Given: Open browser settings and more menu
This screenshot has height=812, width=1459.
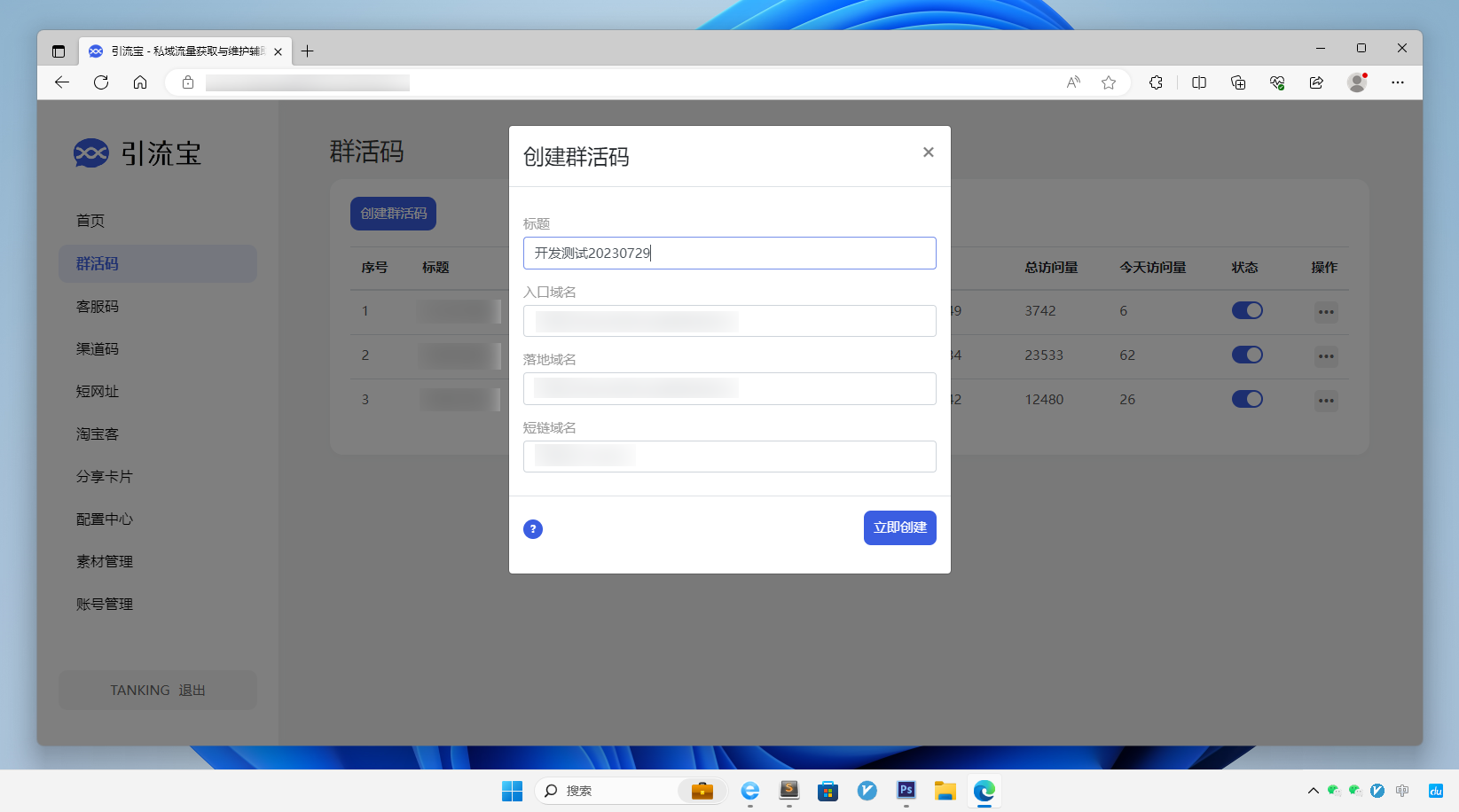Looking at the screenshot, I should [1398, 82].
